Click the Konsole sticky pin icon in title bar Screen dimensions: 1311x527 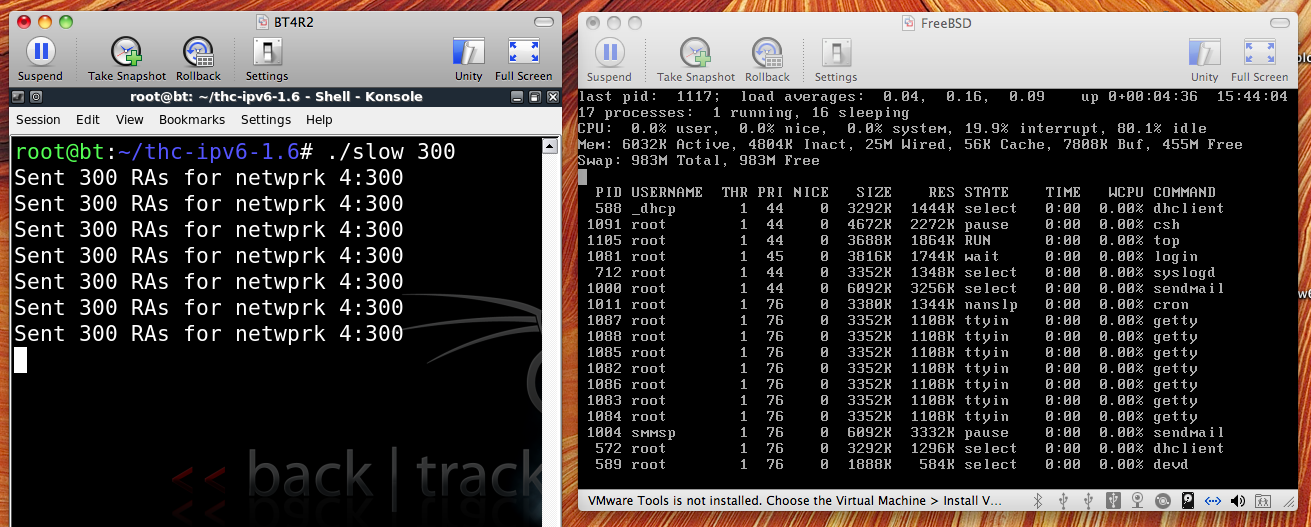point(36,97)
